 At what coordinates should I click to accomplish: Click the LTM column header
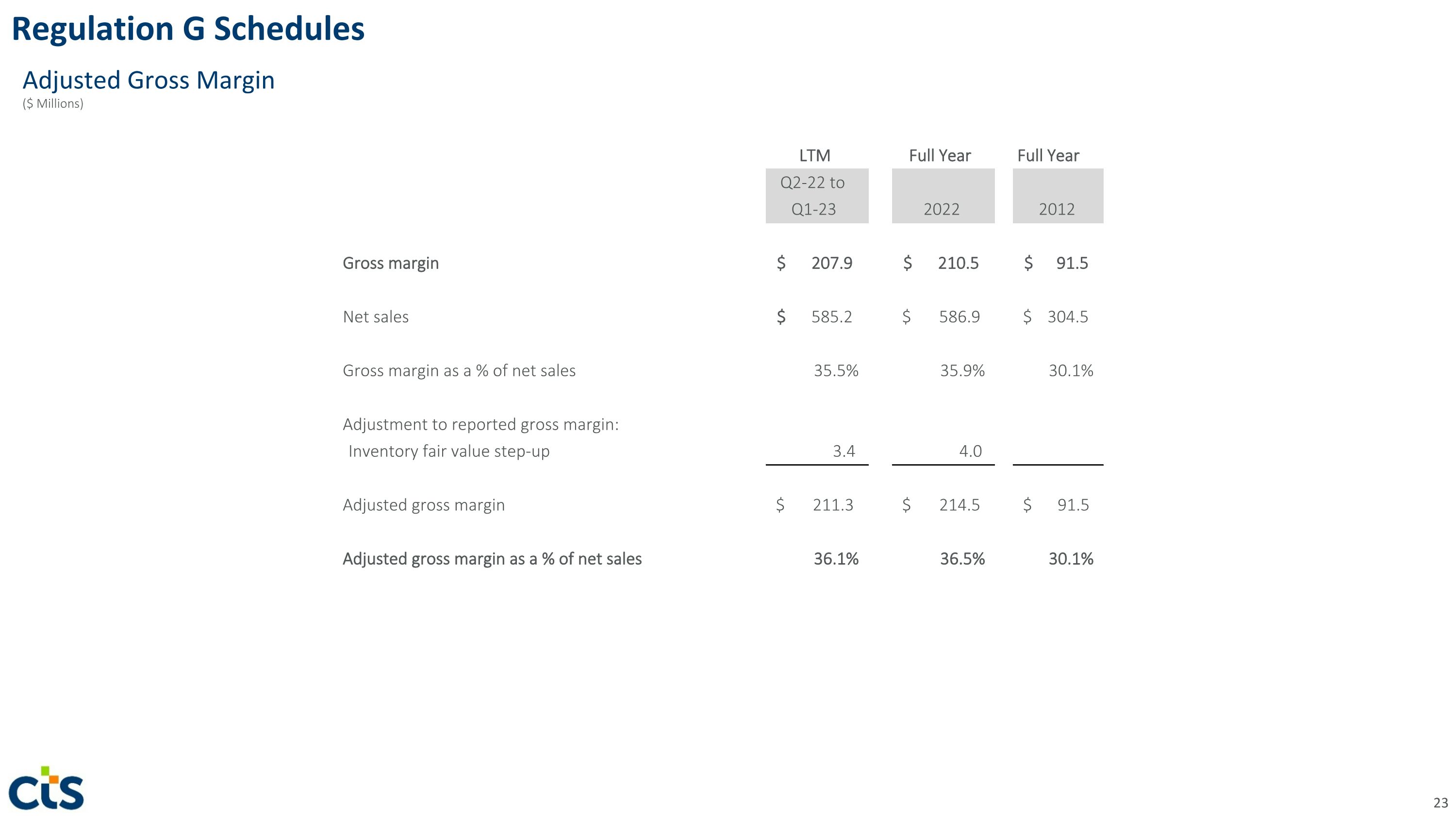(x=814, y=155)
